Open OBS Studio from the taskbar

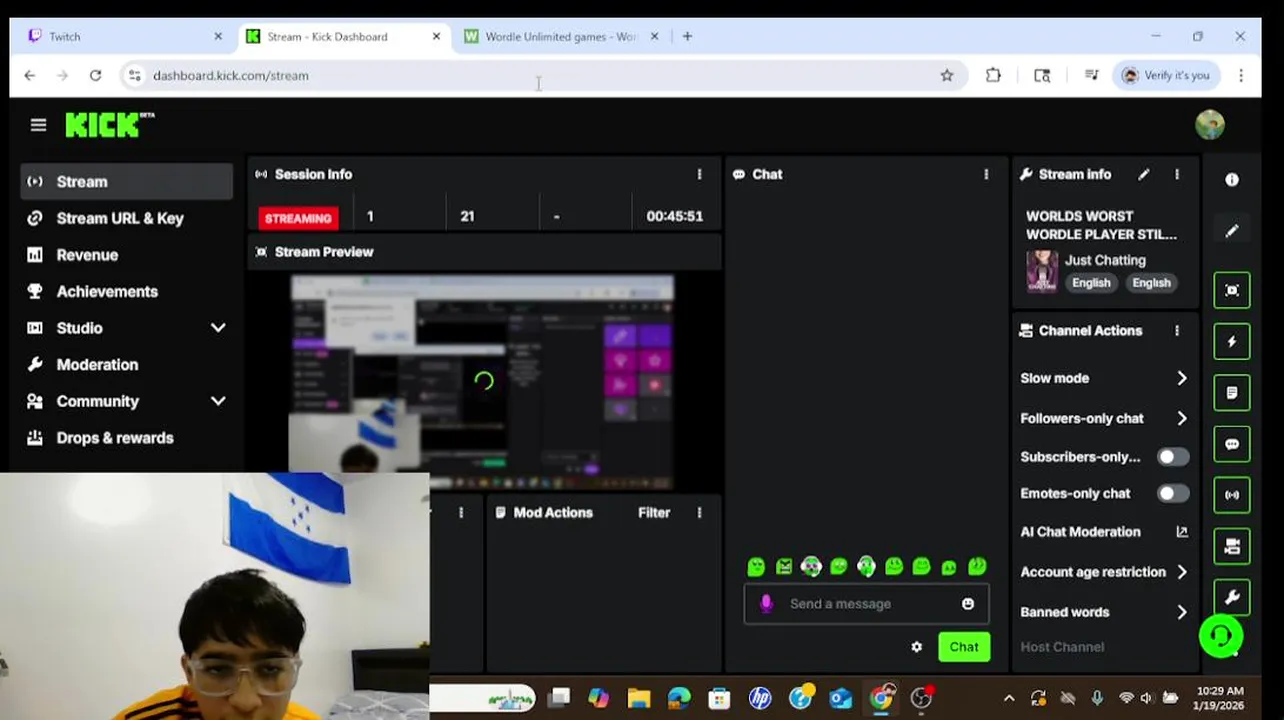click(x=922, y=698)
